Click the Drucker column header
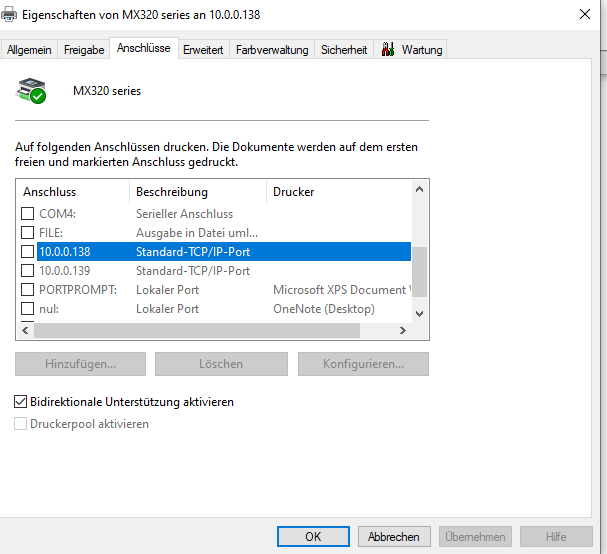This screenshot has height=554, width=607. point(339,192)
